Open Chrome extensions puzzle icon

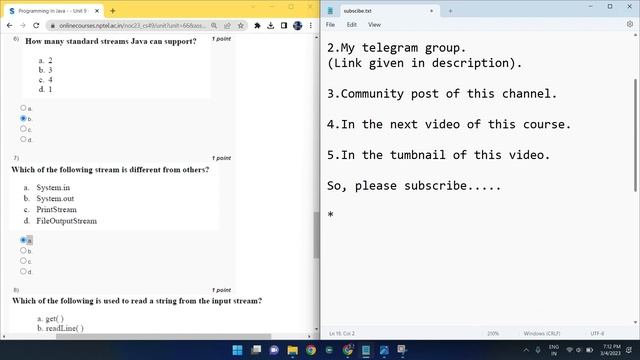[x=257, y=26]
